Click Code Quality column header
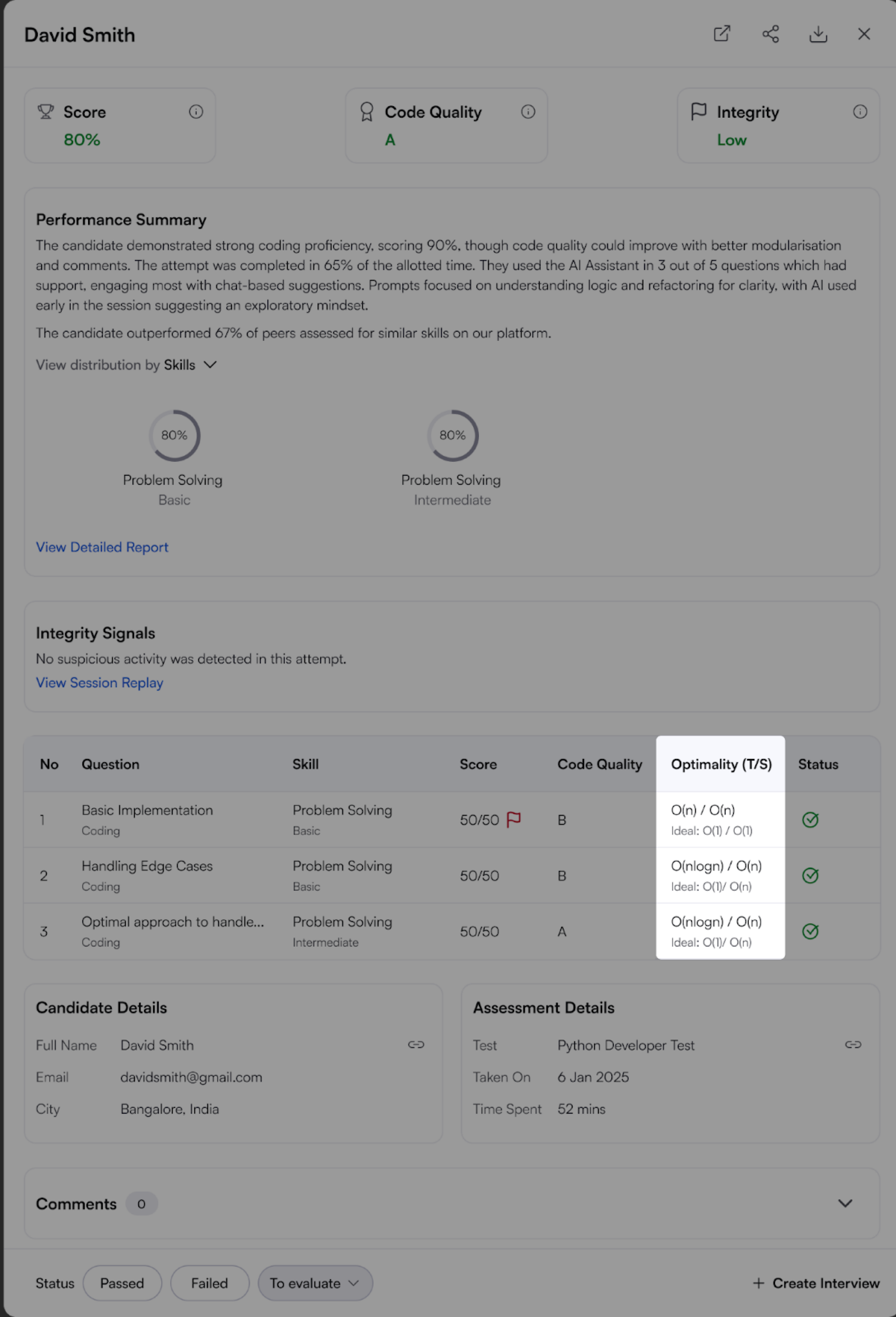Screen dimensions: 896x1317 pyautogui.click(x=599, y=764)
